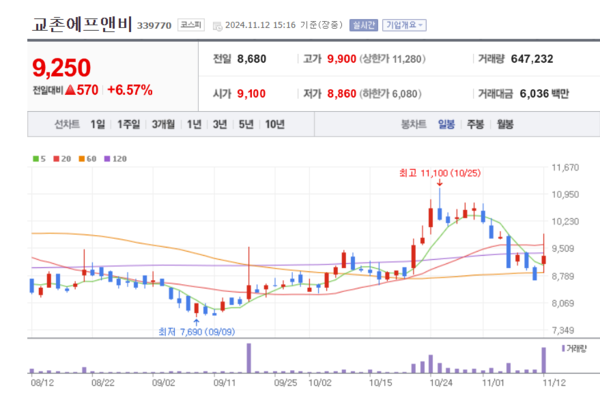600x403 pixels.
Task: Click the 7,349 price axis label
Action: 563,330
